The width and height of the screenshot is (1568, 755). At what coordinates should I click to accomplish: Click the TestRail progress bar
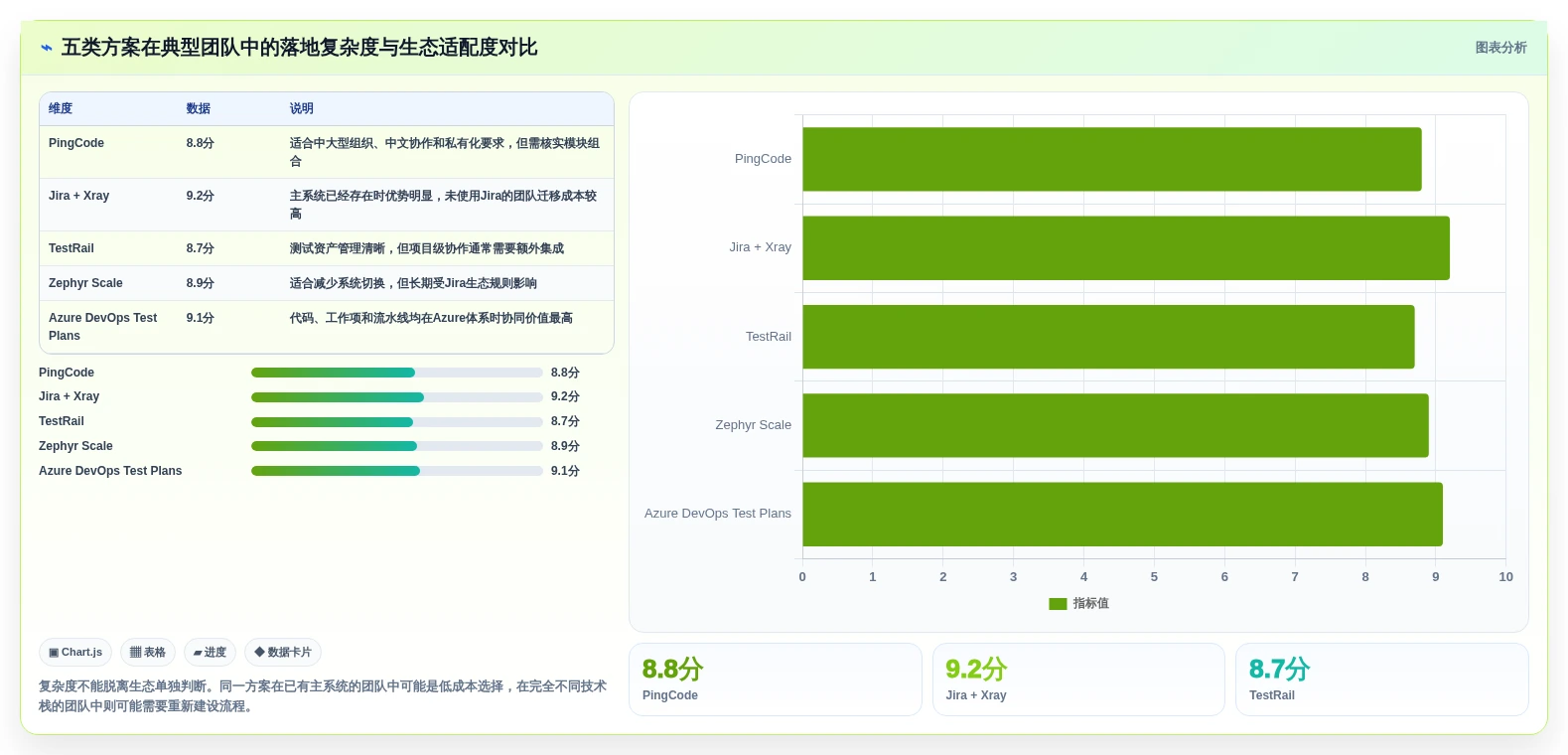[397, 422]
